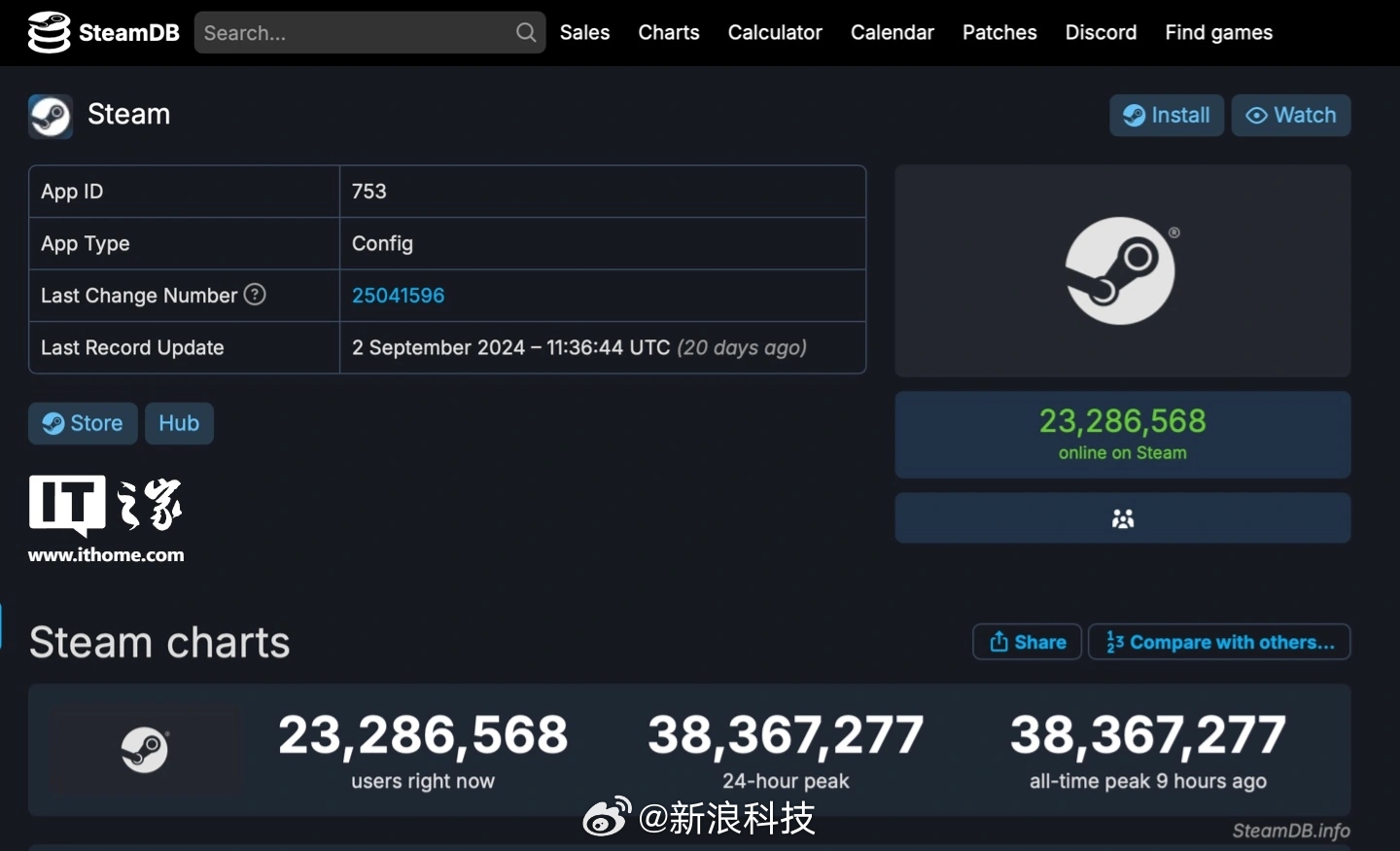This screenshot has width=1400, height=851.
Task: Open the Calendar page
Action: point(892,32)
